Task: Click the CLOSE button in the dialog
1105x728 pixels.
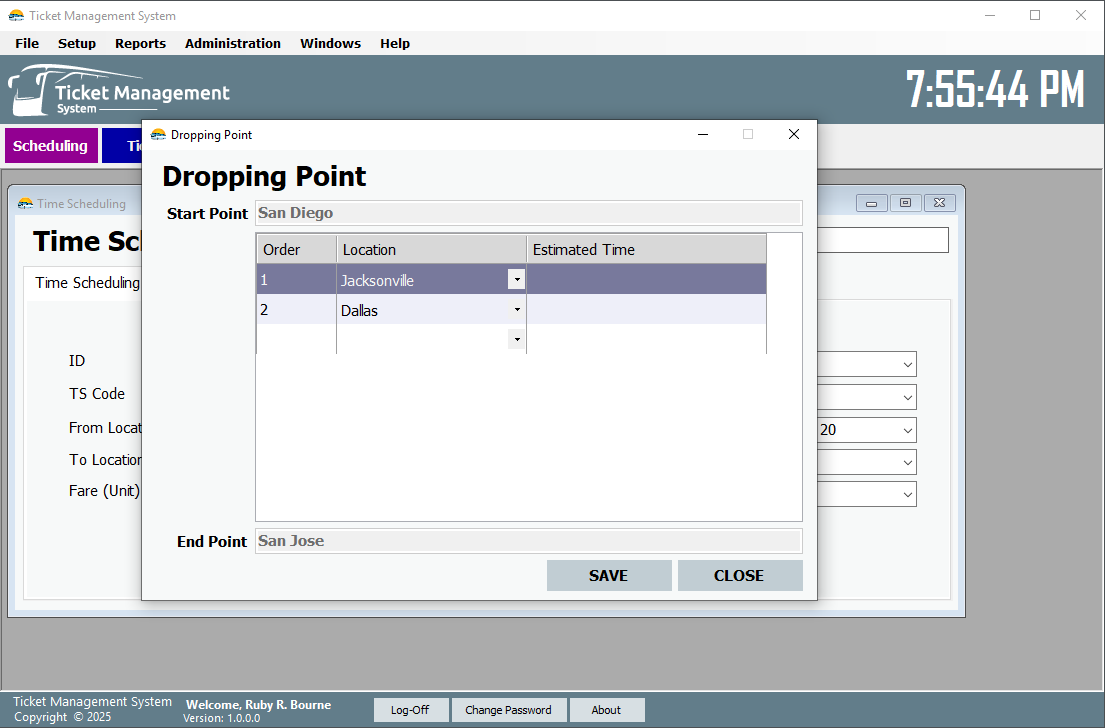Action: [740, 575]
